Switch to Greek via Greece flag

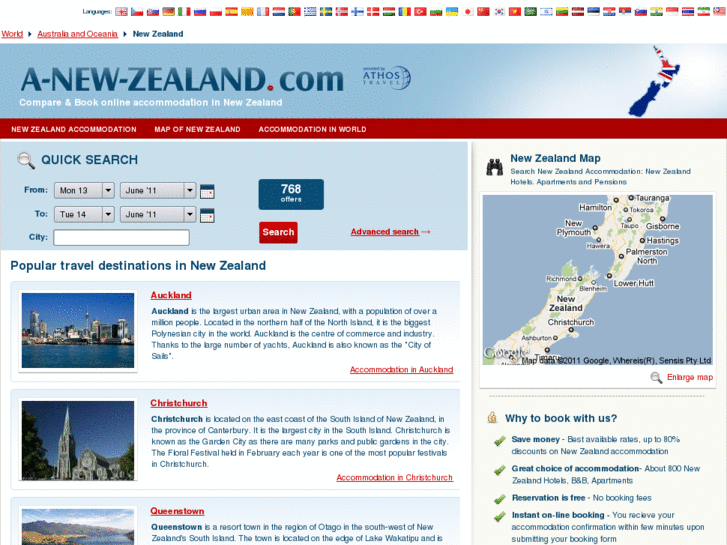click(x=310, y=12)
